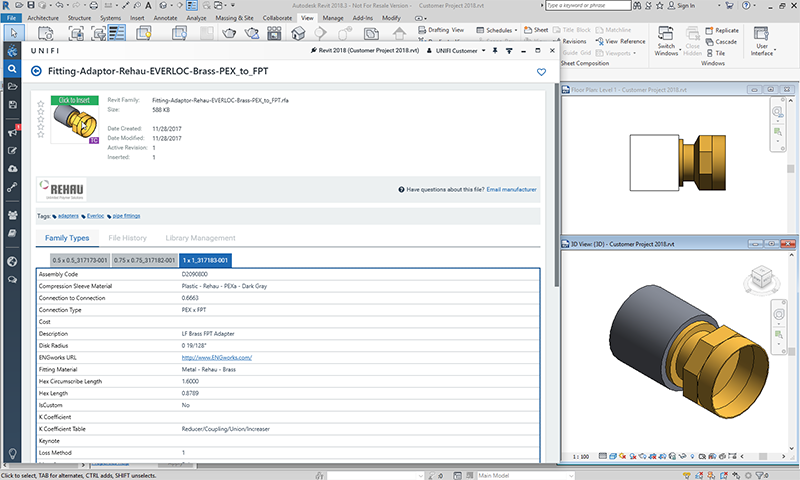
Task: Open the cloud upload icon in UNIFI sidebar
Action: pyautogui.click(x=12, y=169)
